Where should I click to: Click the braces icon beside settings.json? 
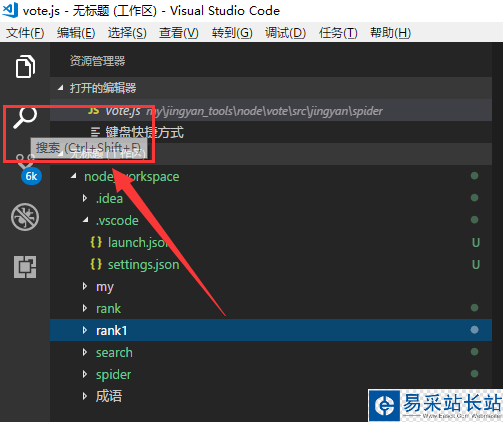(x=96, y=264)
